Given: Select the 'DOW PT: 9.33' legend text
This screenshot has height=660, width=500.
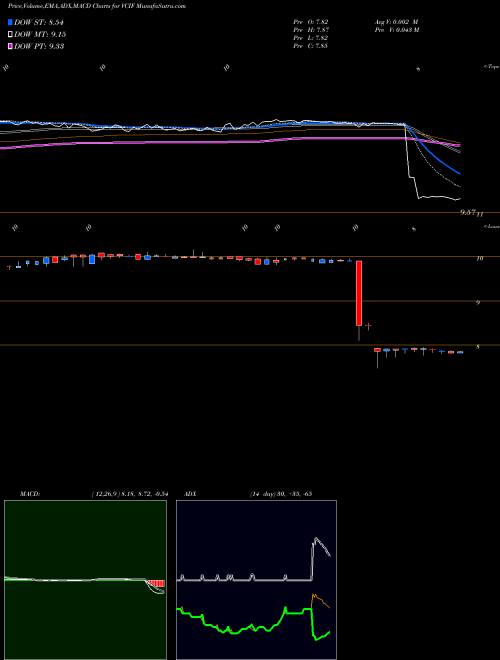Looking at the screenshot, I should (39, 46).
